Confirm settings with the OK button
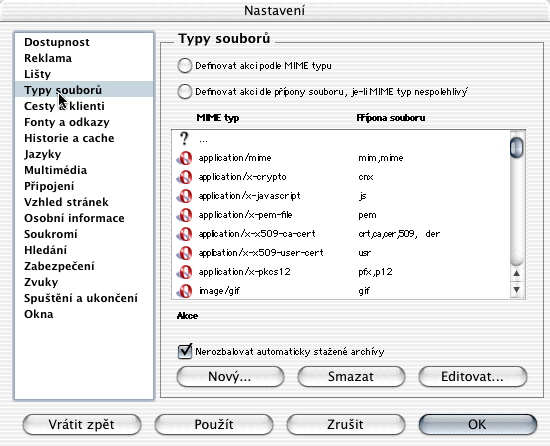 coord(478,425)
